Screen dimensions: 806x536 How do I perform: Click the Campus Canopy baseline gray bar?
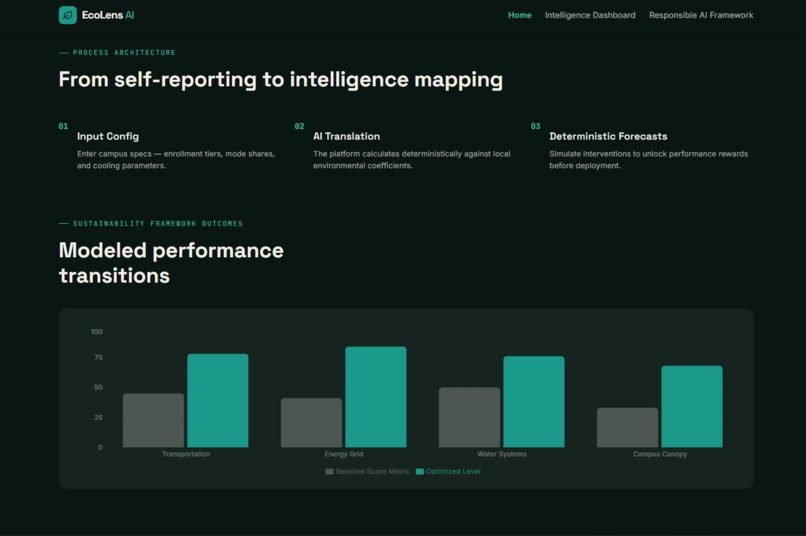pyautogui.click(x=628, y=428)
